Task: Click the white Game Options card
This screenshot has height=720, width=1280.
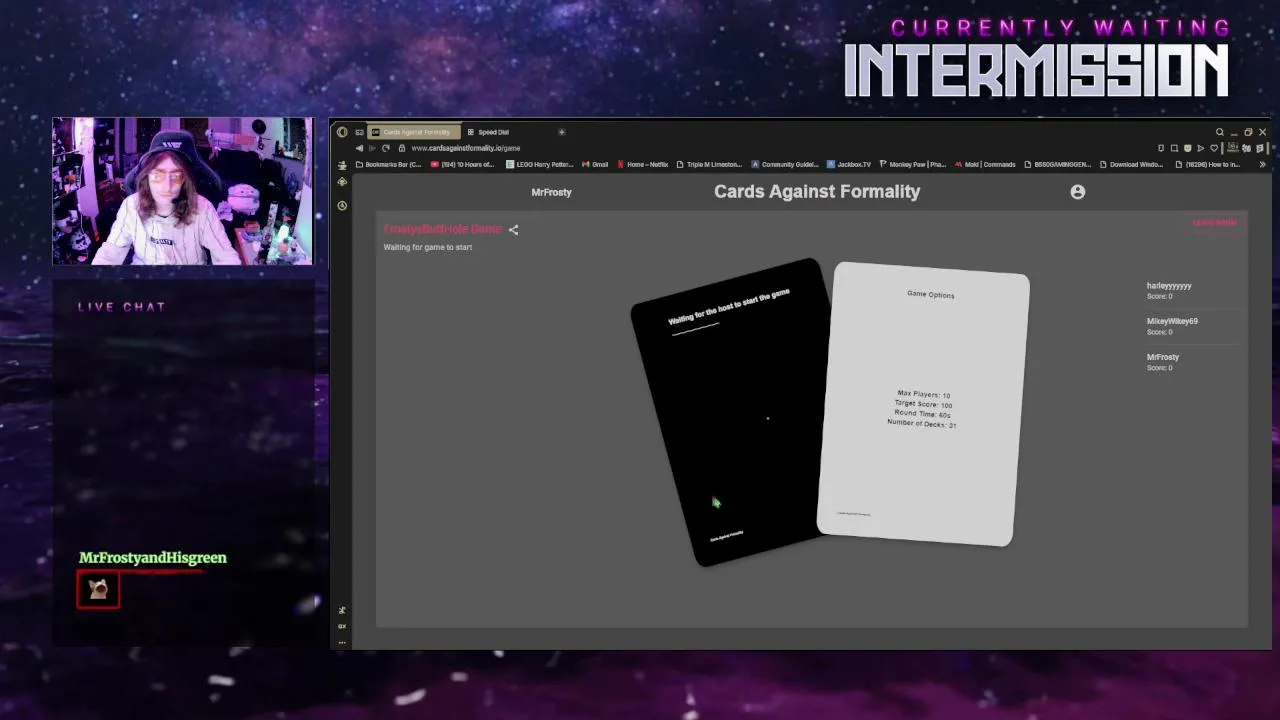Action: (x=924, y=404)
